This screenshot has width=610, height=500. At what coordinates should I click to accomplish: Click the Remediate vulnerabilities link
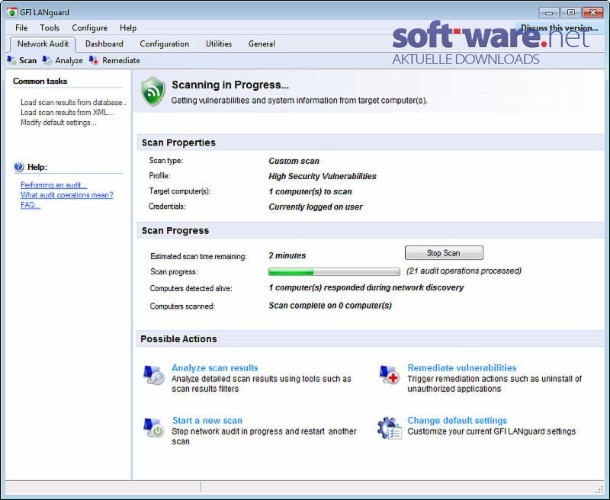pos(462,368)
